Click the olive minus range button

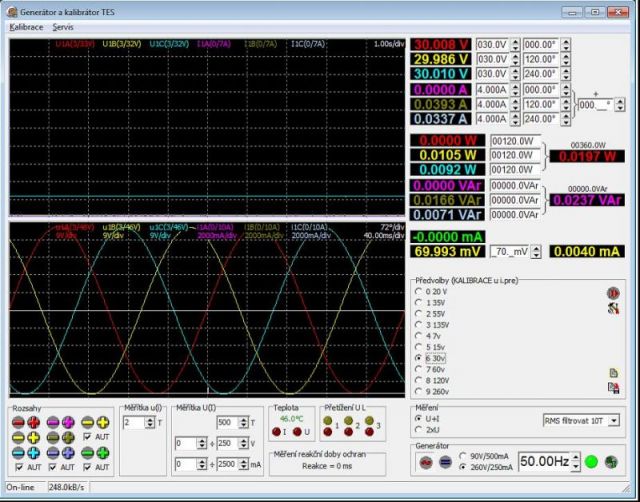pos(53,438)
